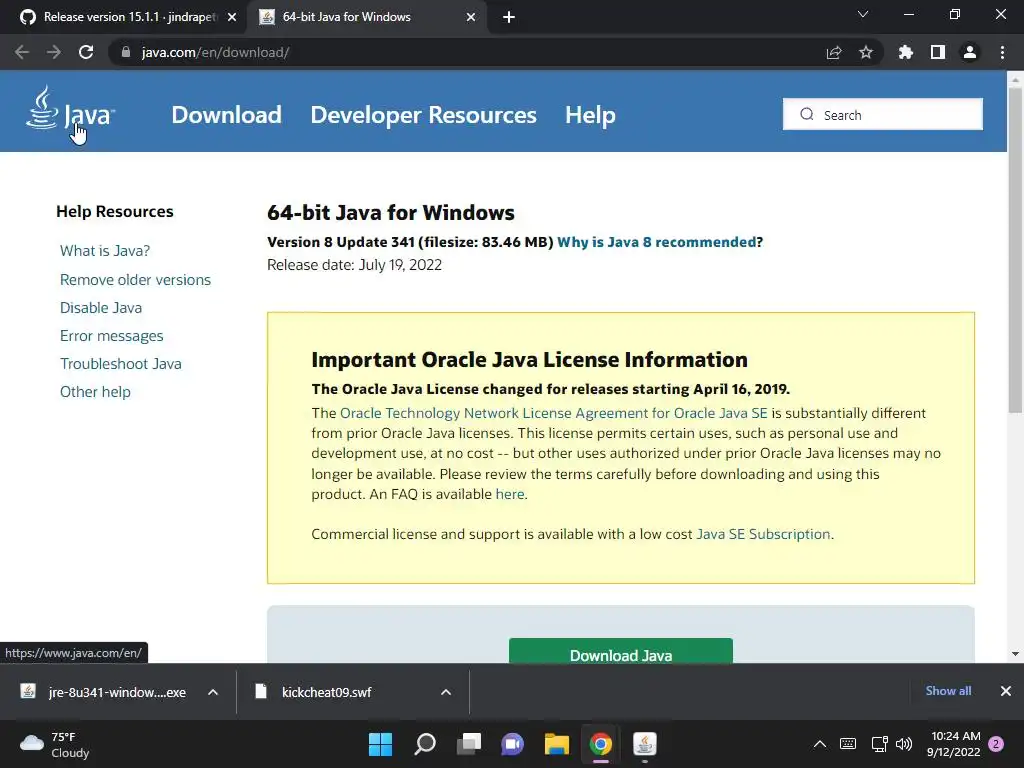The image size is (1024, 768).
Task: Click the padlock site info icon
Action: 126,52
